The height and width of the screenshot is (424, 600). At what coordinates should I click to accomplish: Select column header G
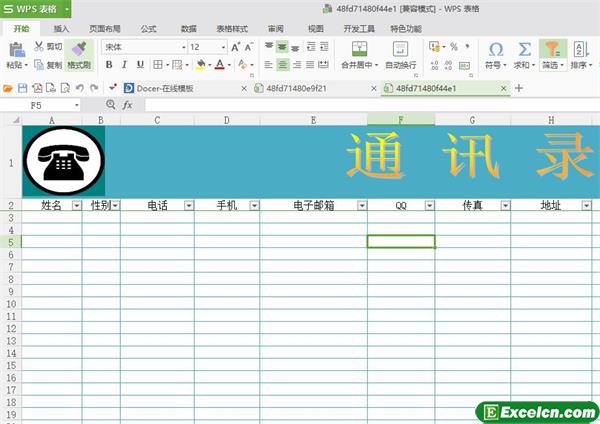coord(473,120)
